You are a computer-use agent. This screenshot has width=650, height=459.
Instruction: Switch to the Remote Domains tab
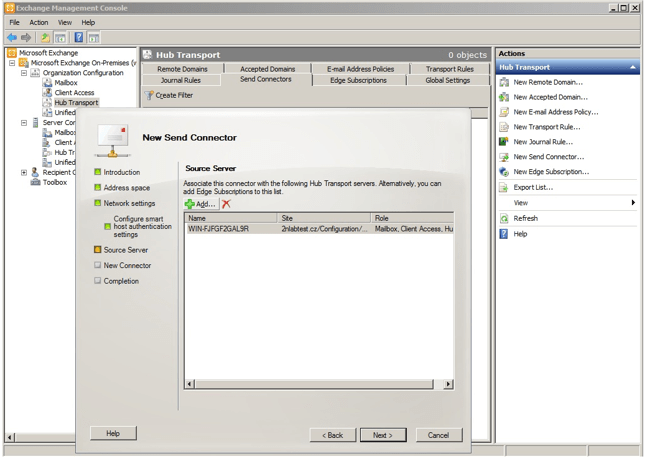click(182, 69)
